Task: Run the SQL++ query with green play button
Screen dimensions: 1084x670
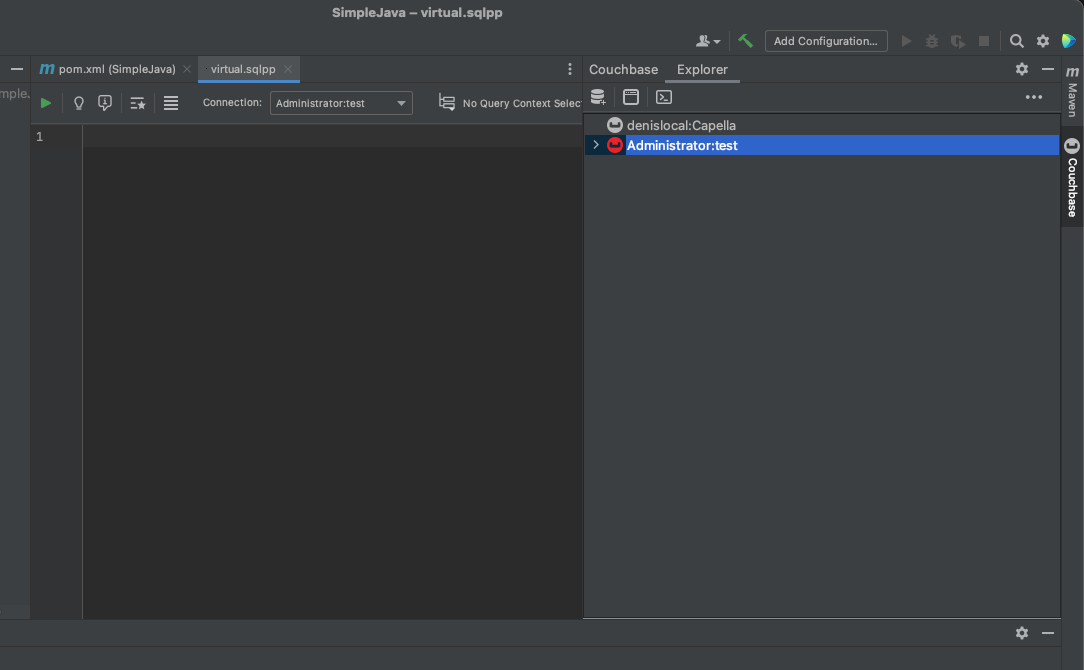Action: pyautogui.click(x=46, y=103)
